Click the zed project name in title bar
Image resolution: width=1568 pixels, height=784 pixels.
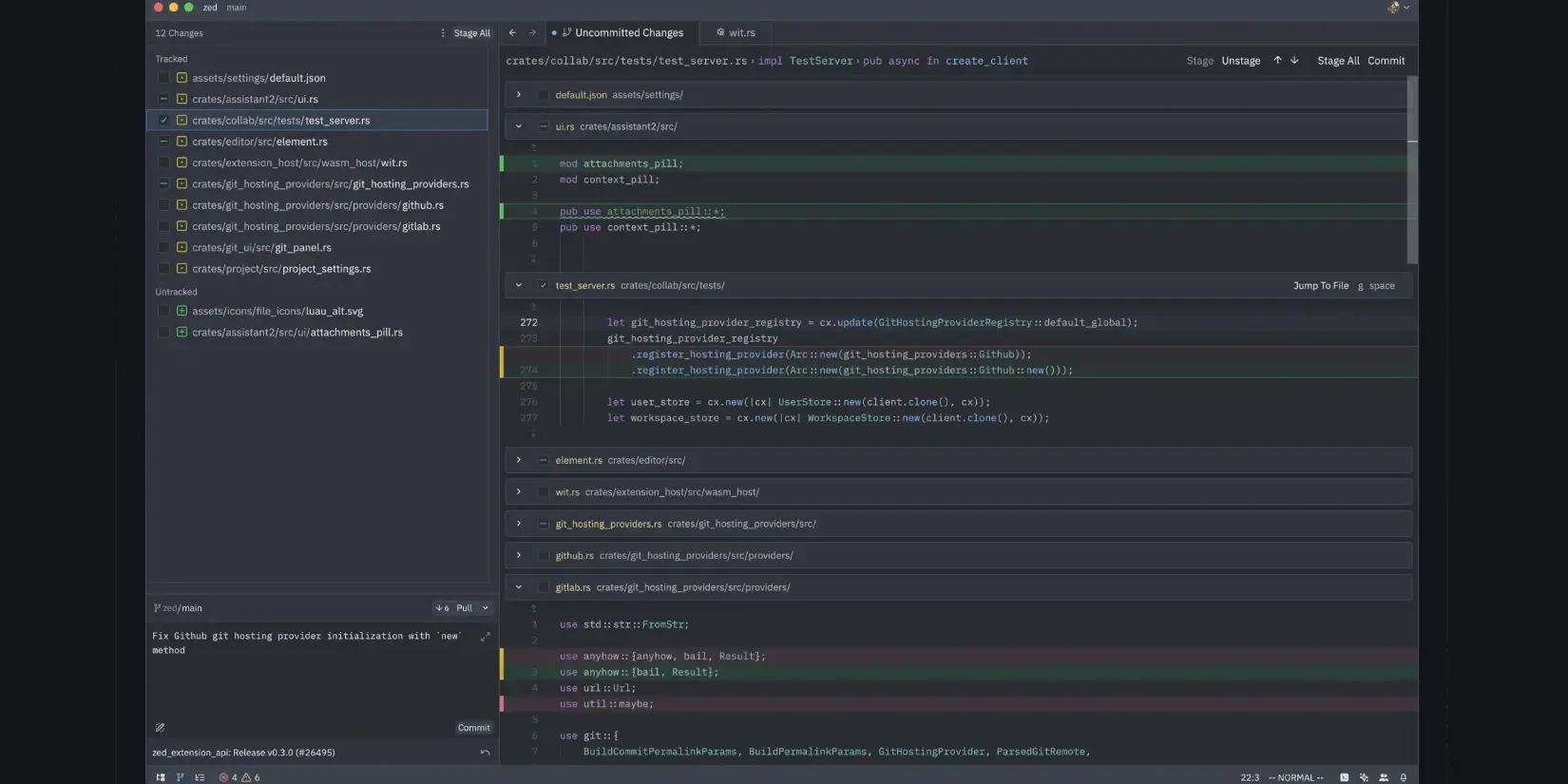coord(210,8)
